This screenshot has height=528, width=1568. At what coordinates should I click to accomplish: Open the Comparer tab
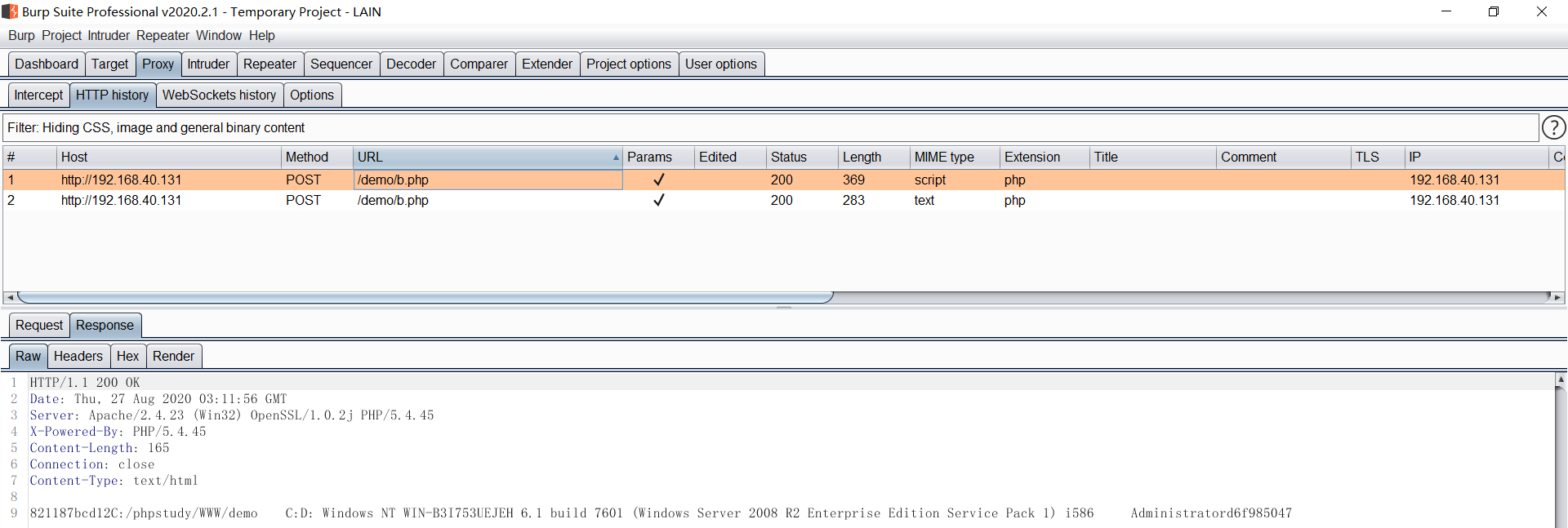click(479, 64)
